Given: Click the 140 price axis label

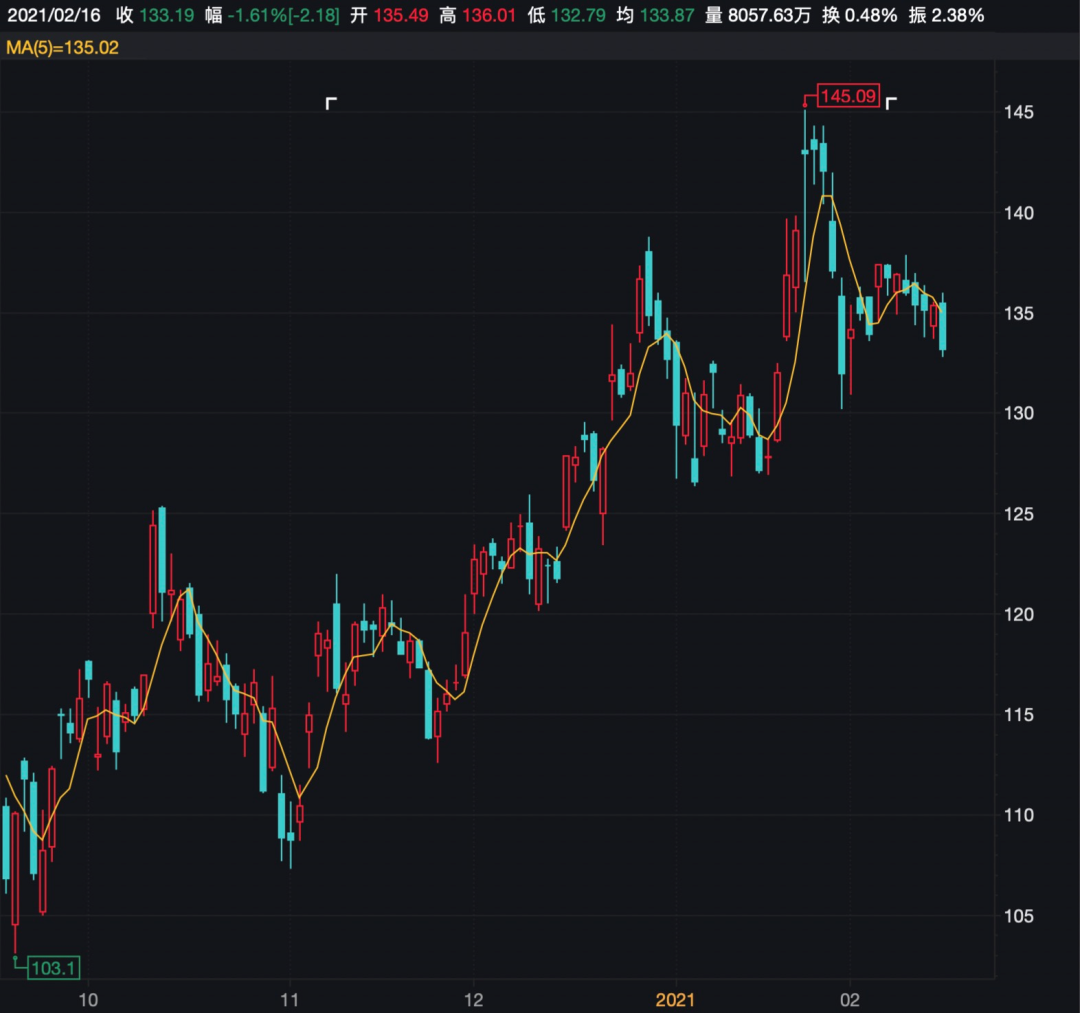Looking at the screenshot, I should [x=1019, y=213].
